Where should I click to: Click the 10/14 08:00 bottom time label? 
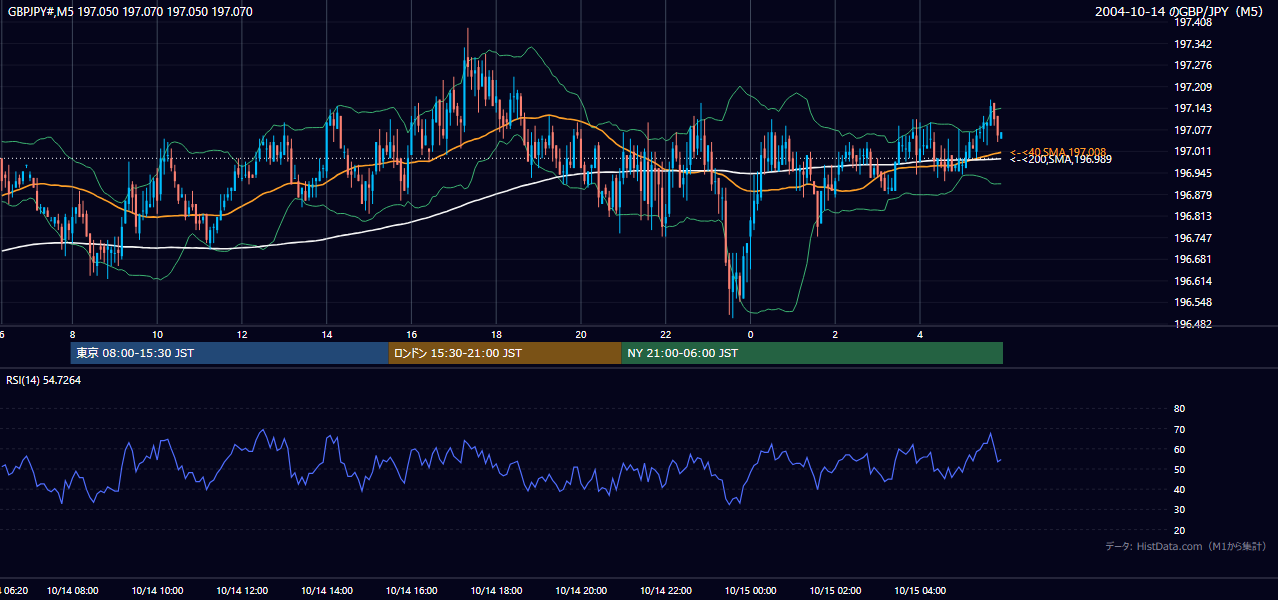72,590
